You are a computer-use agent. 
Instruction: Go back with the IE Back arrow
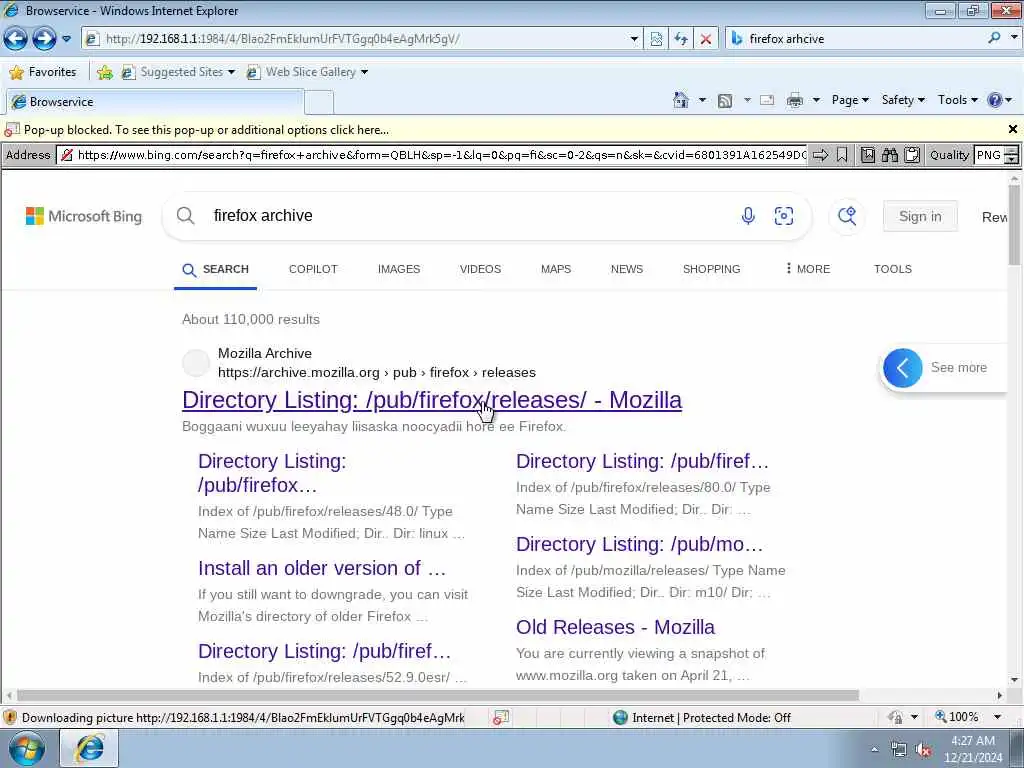point(15,39)
